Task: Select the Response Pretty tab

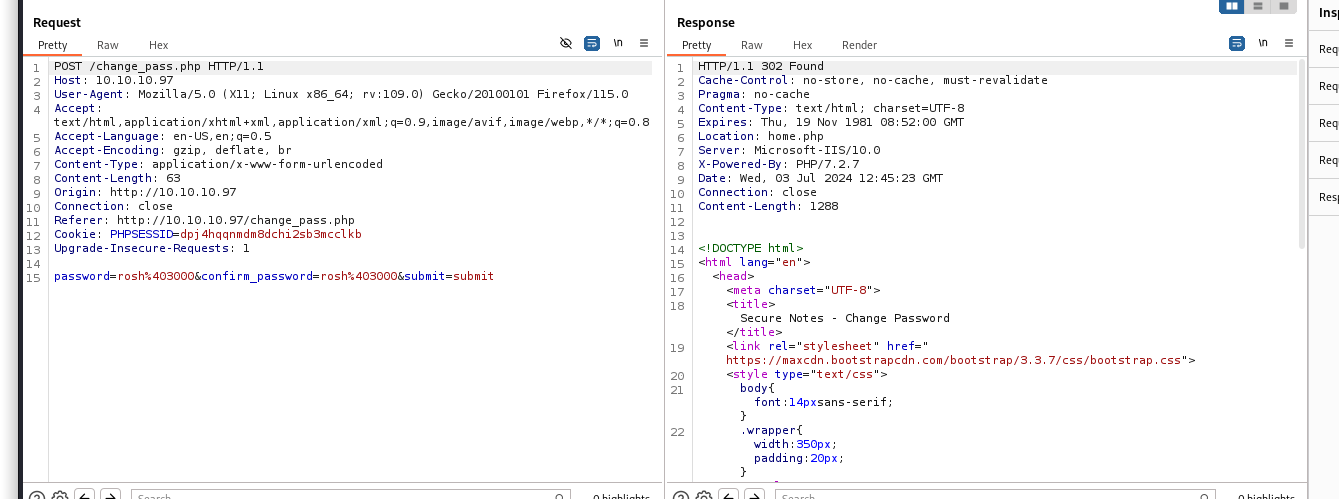Action: 697,45
